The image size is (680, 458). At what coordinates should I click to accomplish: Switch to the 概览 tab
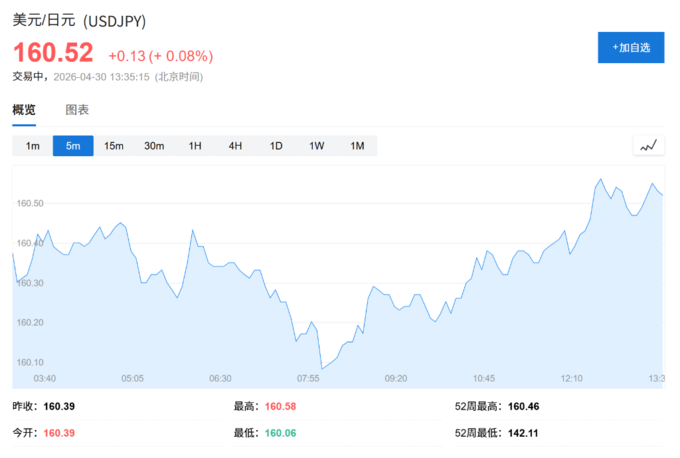[x=24, y=110]
